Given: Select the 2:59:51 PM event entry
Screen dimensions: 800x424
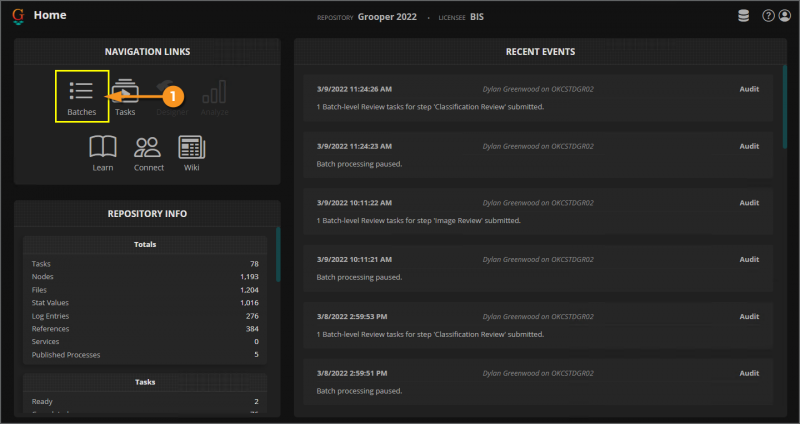Looking at the screenshot, I should 538,382.
